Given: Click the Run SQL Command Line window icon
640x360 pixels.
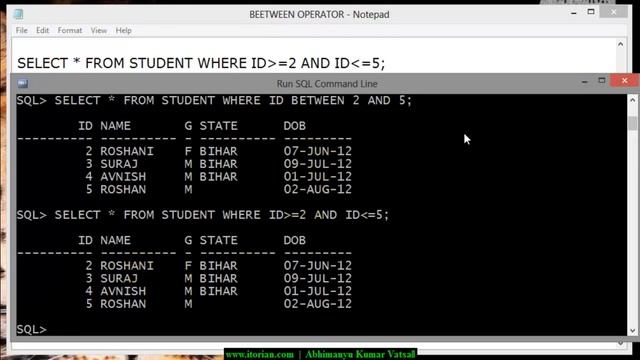Looking at the screenshot, I should [23, 84].
